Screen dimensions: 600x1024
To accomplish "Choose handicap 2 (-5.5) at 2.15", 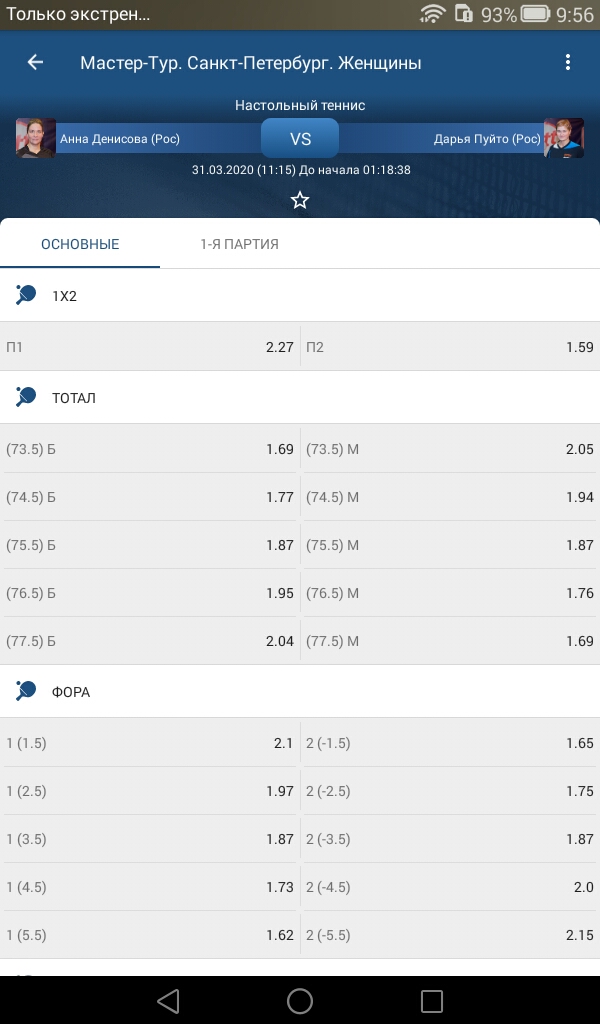I will (450, 935).
